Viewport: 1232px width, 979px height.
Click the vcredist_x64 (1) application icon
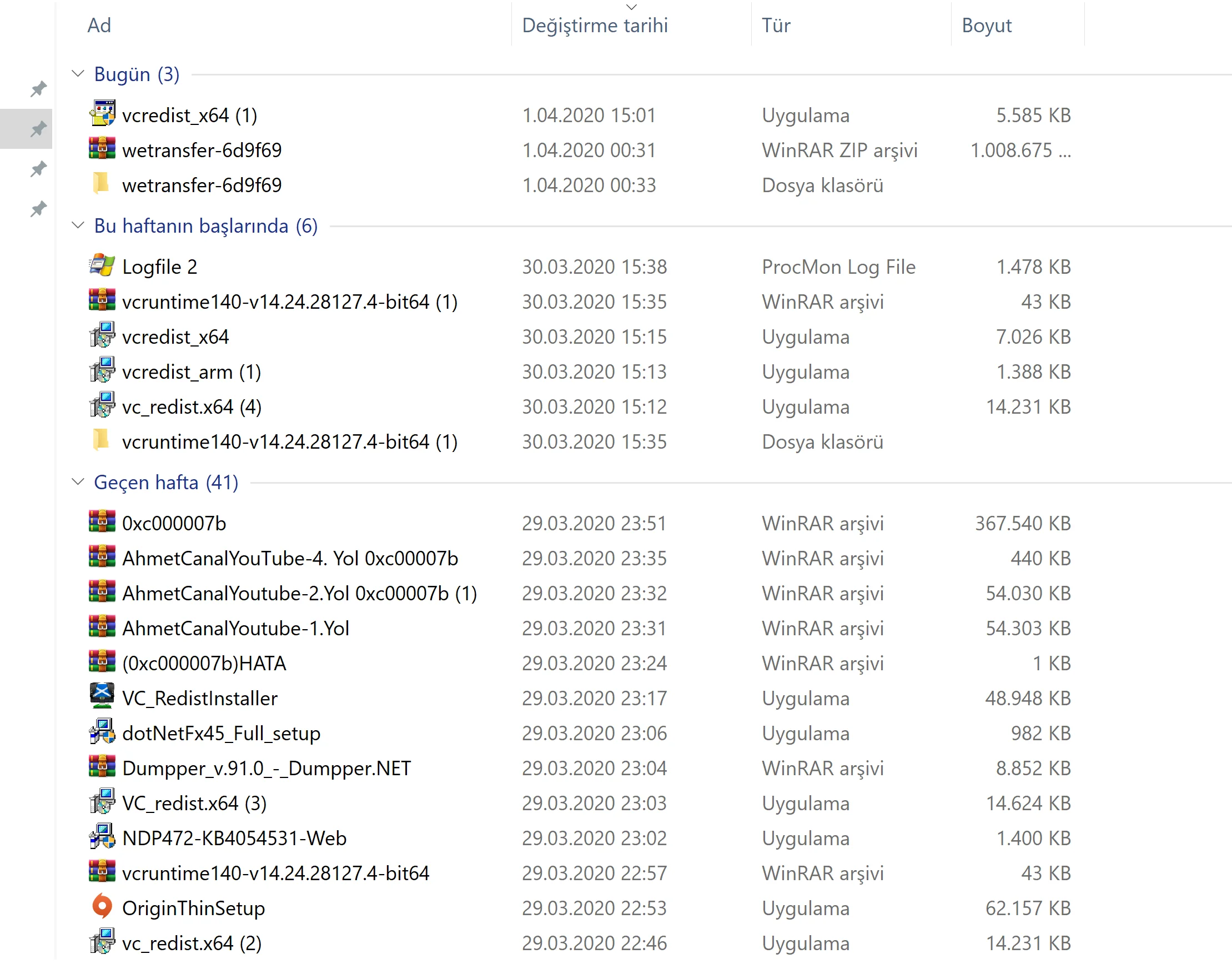pos(102,114)
